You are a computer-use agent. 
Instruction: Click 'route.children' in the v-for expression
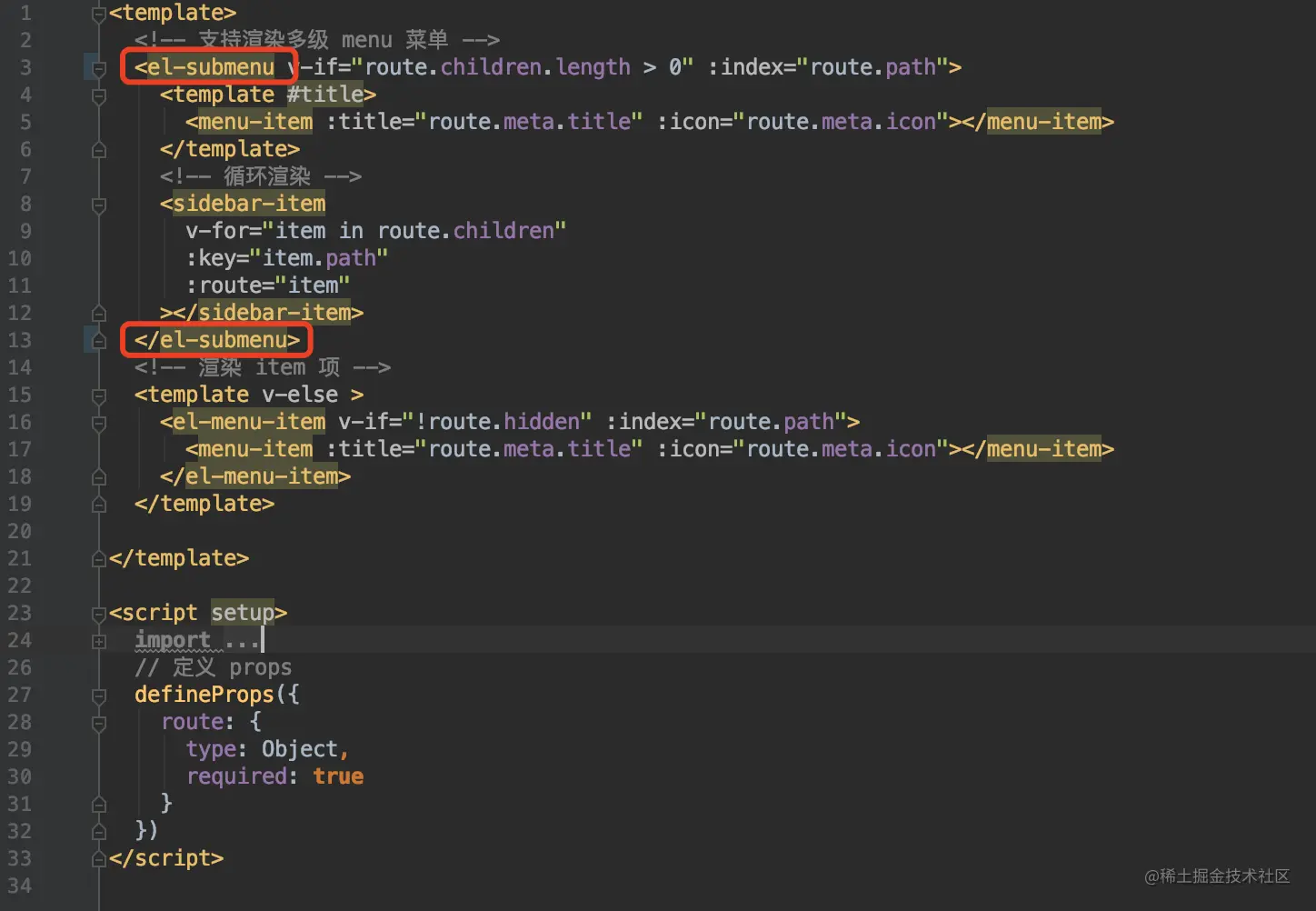pyautogui.click(x=466, y=231)
